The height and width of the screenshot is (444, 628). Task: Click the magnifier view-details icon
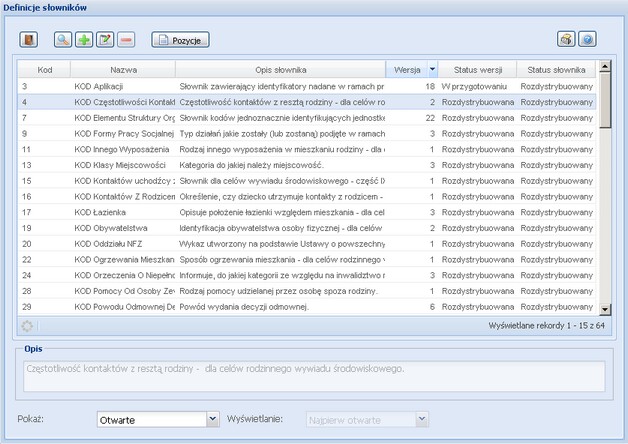click(x=63, y=40)
